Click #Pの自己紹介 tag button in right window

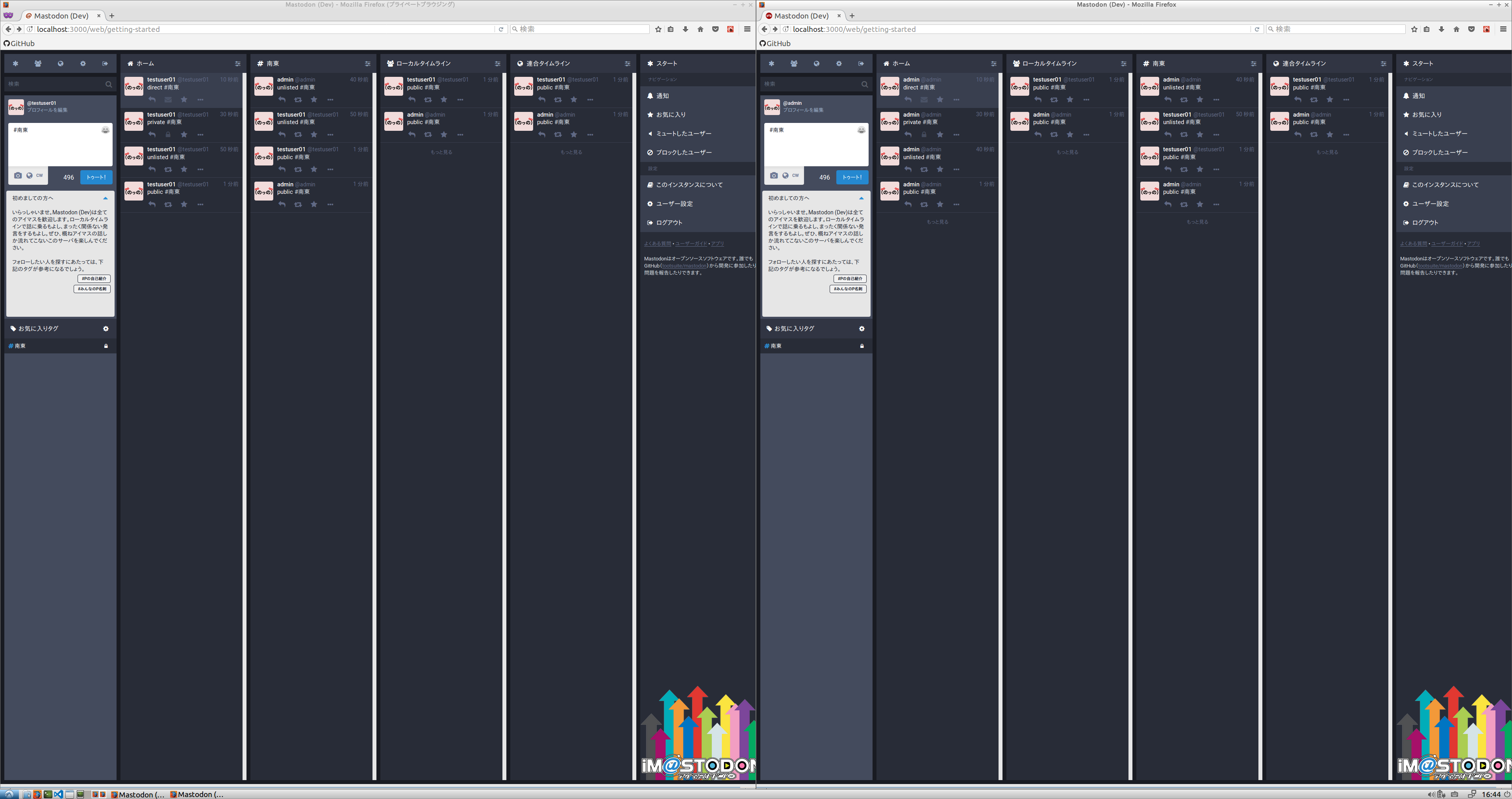(849, 279)
